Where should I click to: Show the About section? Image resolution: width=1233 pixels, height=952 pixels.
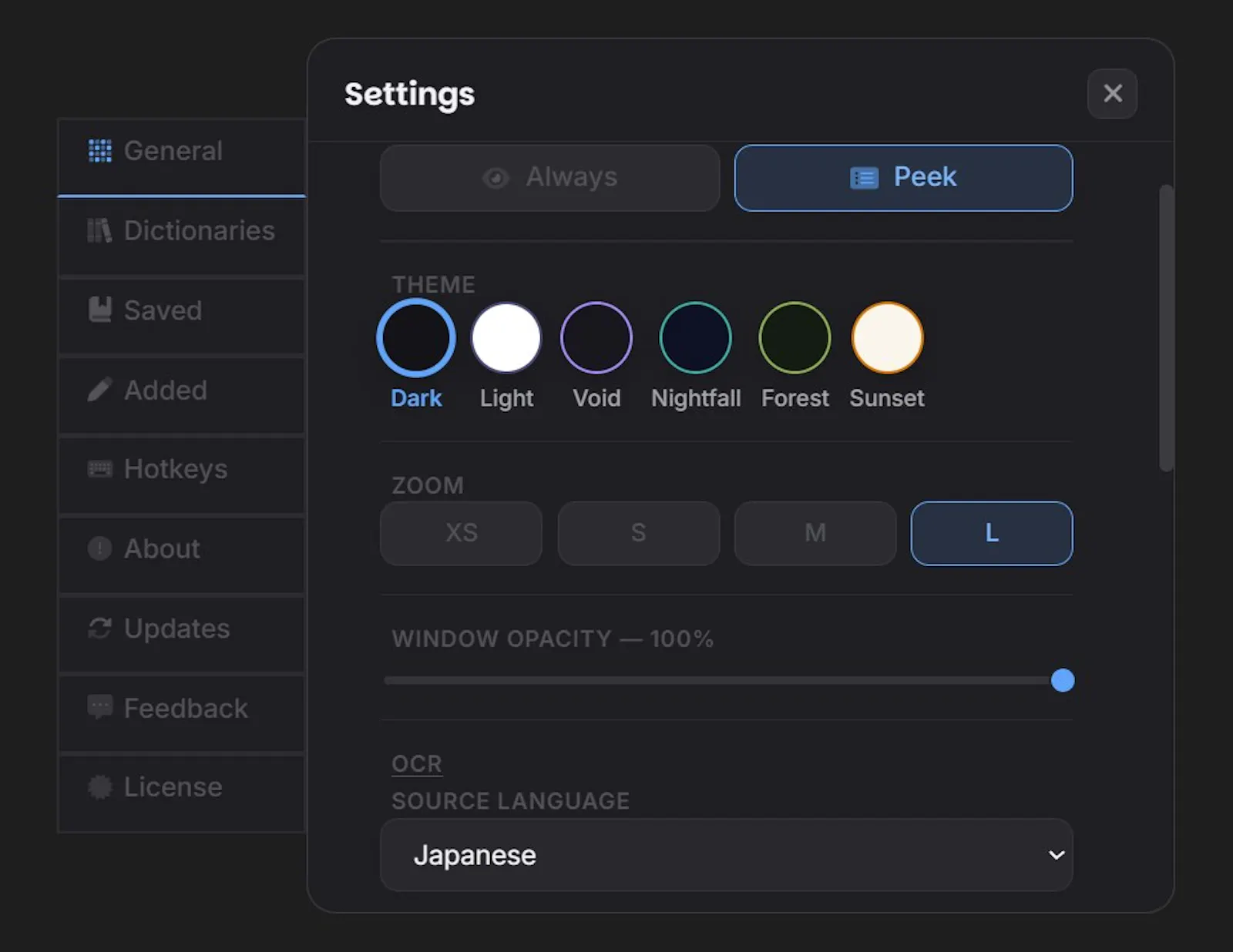point(182,555)
